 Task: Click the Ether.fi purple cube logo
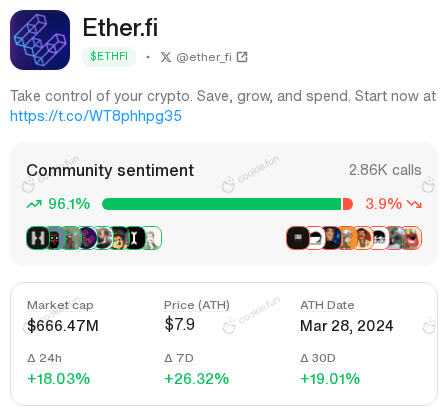[40, 40]
